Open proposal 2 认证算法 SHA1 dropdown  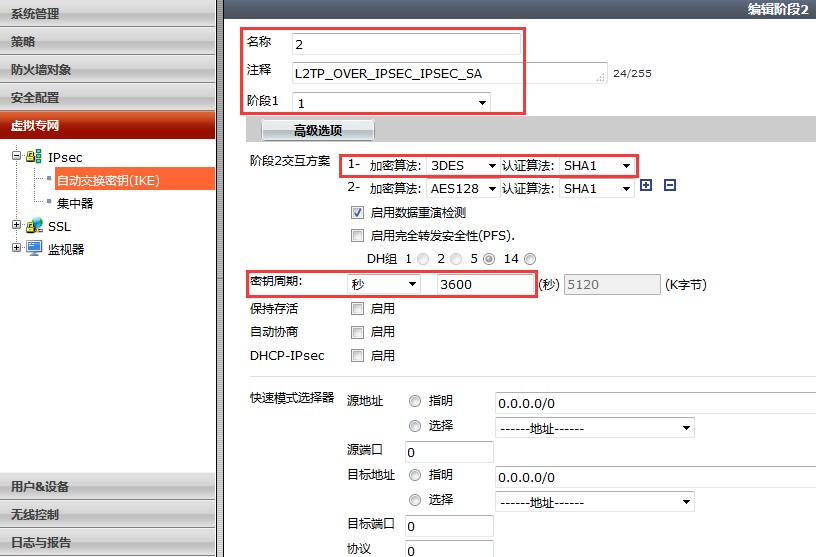(x=597, y=188)
